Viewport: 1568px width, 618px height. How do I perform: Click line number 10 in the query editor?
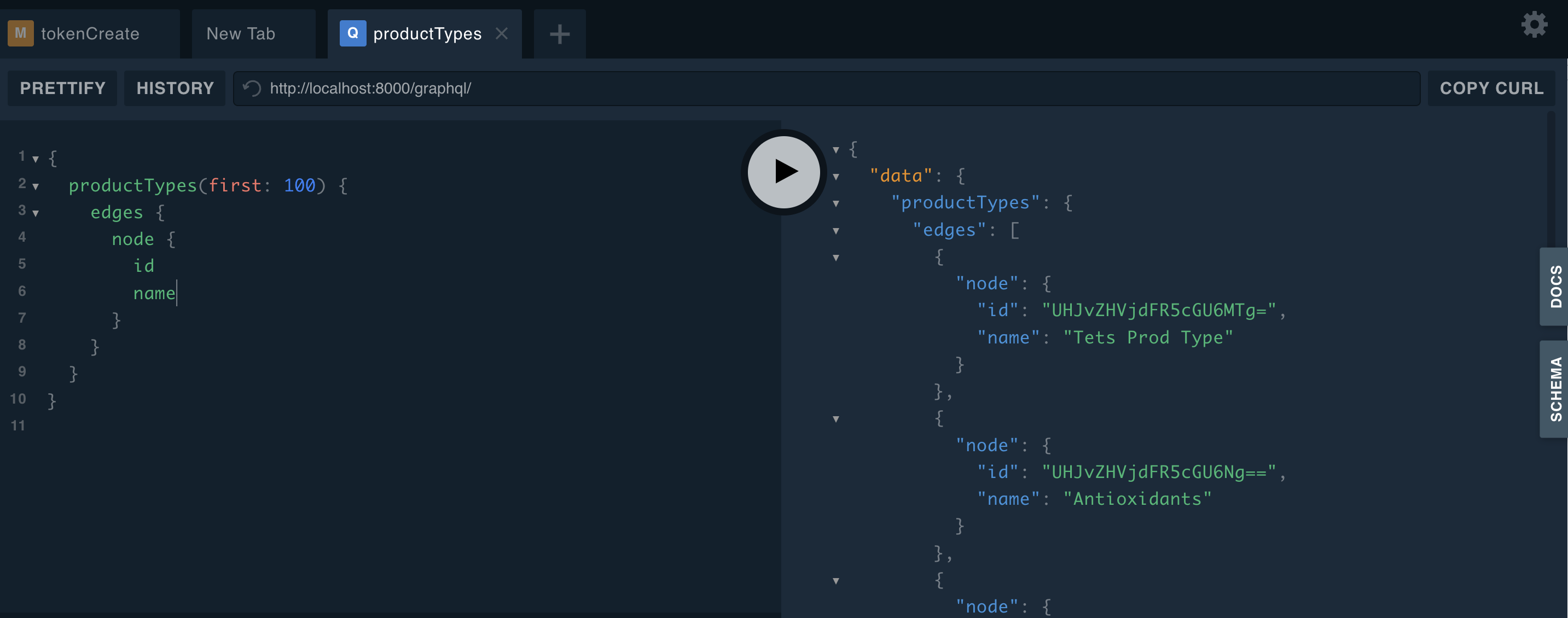click(x=18, y=399)
